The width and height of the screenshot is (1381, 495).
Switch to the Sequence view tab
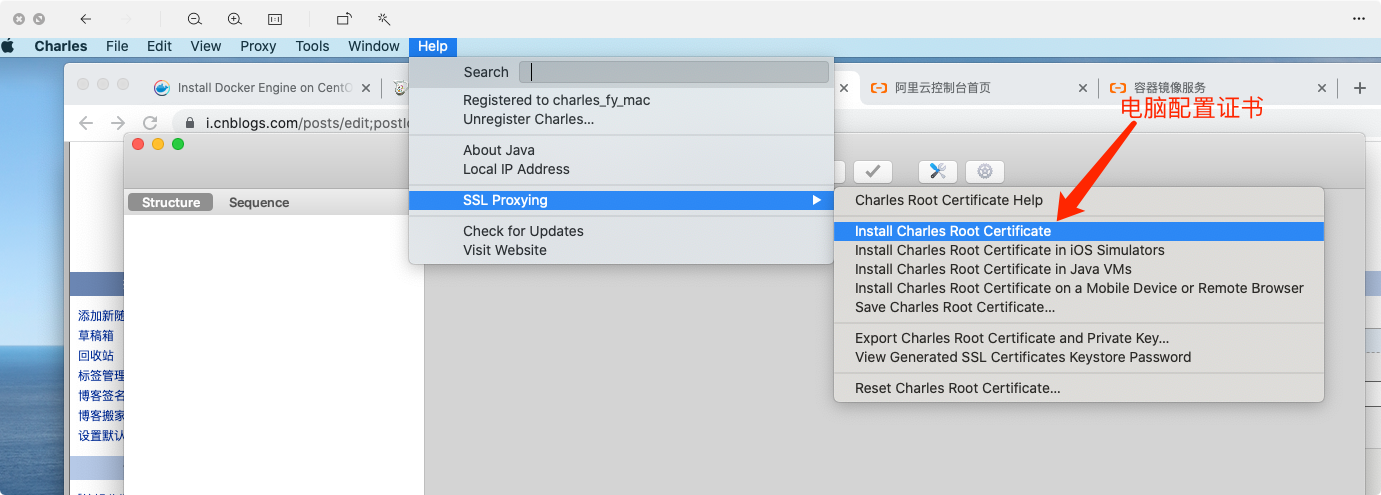click(x=259, y=202)
